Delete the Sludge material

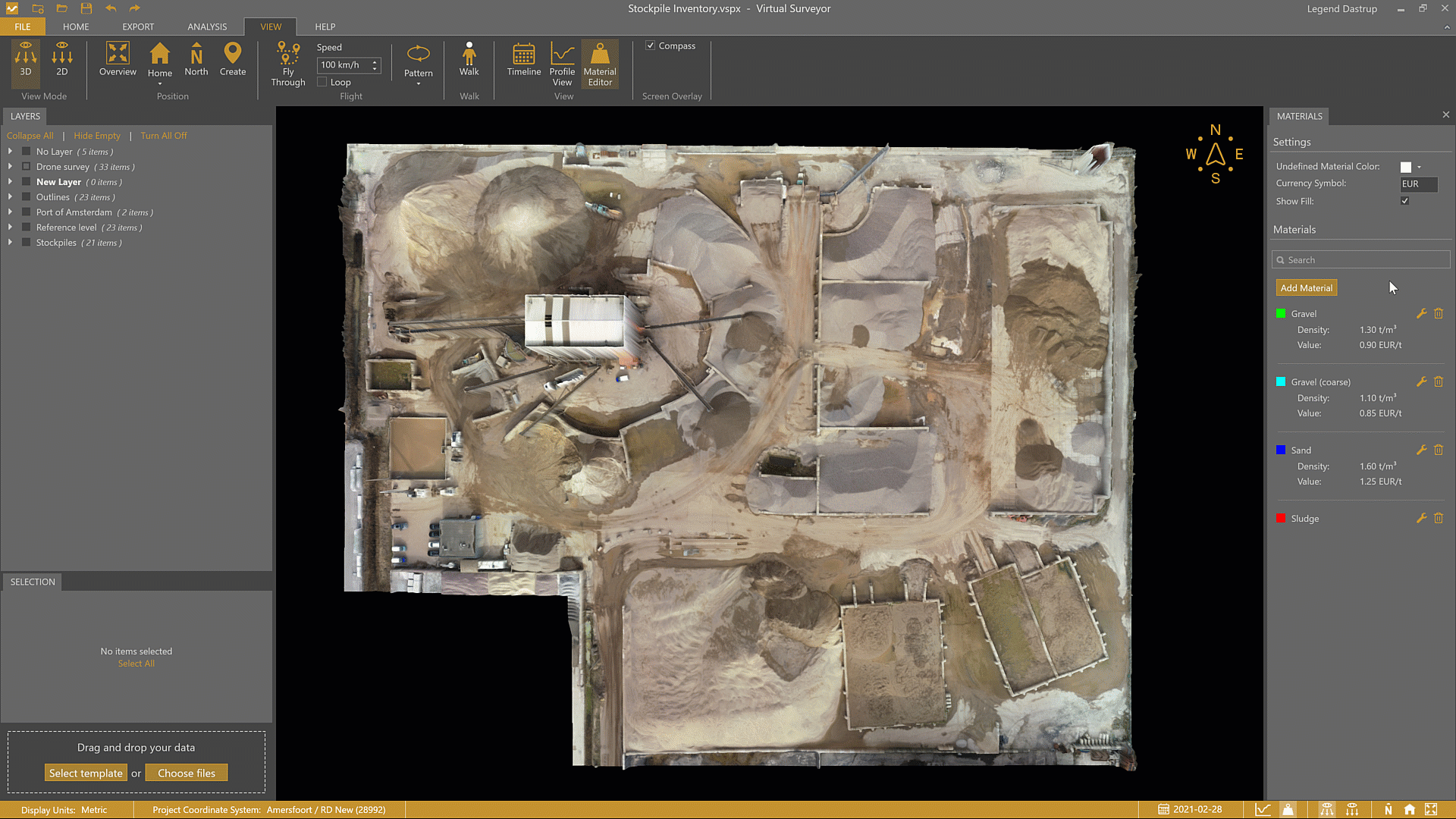[x=1439, y=518]
